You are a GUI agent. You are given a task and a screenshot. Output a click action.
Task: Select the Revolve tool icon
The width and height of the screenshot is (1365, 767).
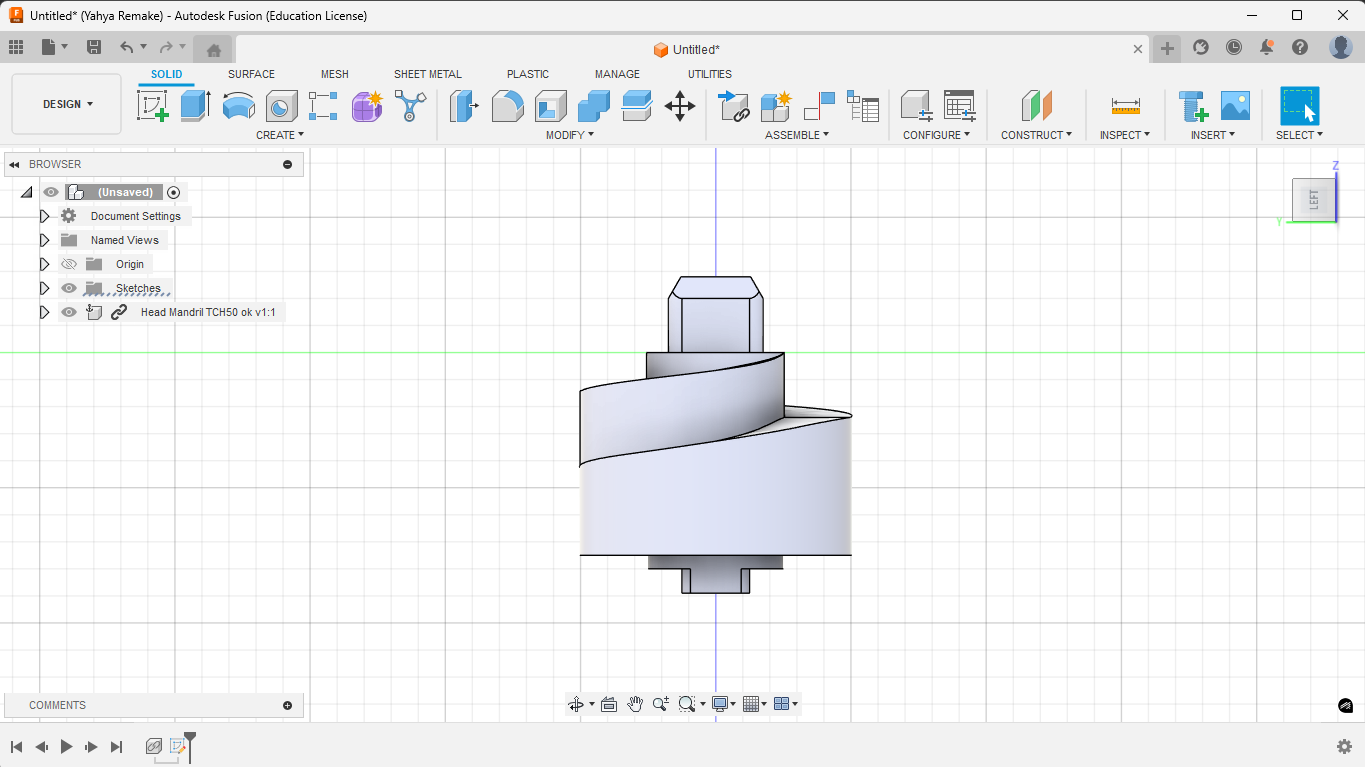[x=238, y=105]
